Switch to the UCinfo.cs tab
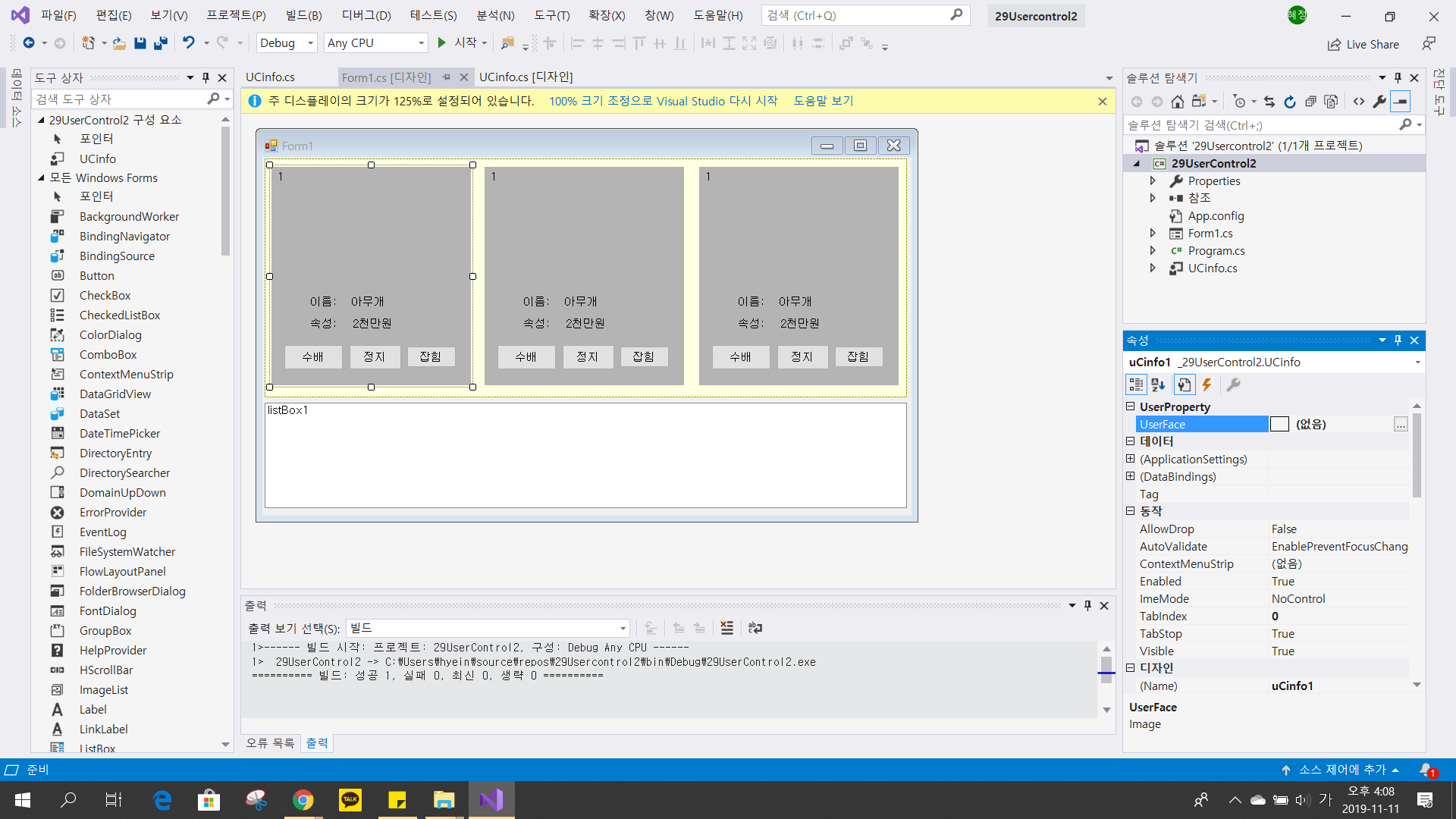Image resolution: width=1456 pixels, height=819 pixels. click(x=270, y=77)
